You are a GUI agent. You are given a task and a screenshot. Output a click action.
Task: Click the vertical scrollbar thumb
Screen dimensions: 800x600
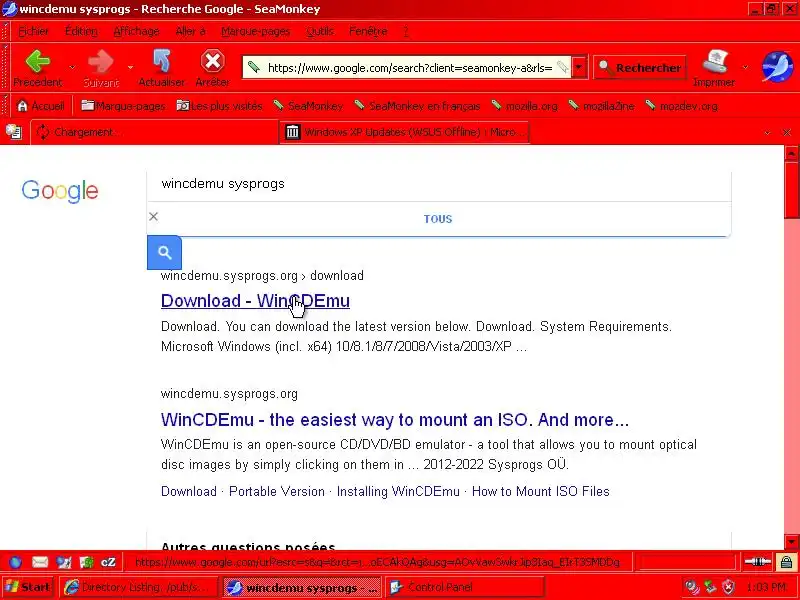(x=792, y=189)
